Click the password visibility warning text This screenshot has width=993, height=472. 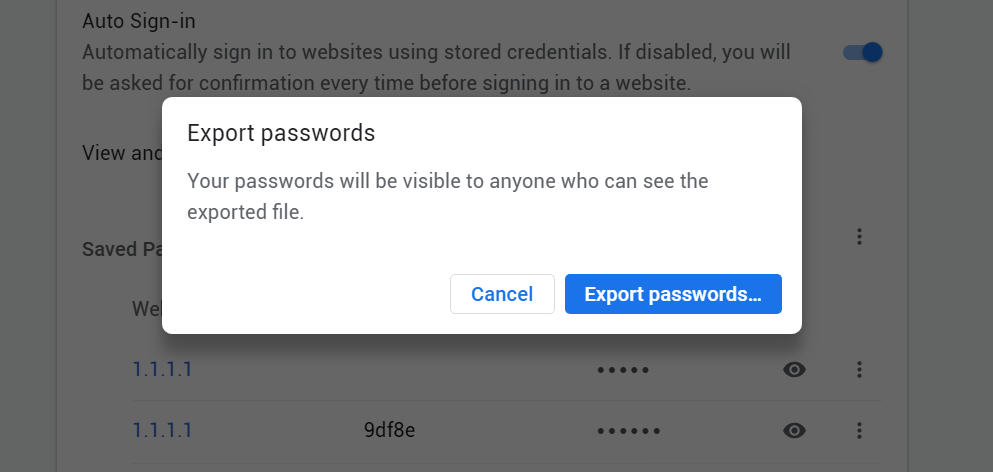(448, 196)
